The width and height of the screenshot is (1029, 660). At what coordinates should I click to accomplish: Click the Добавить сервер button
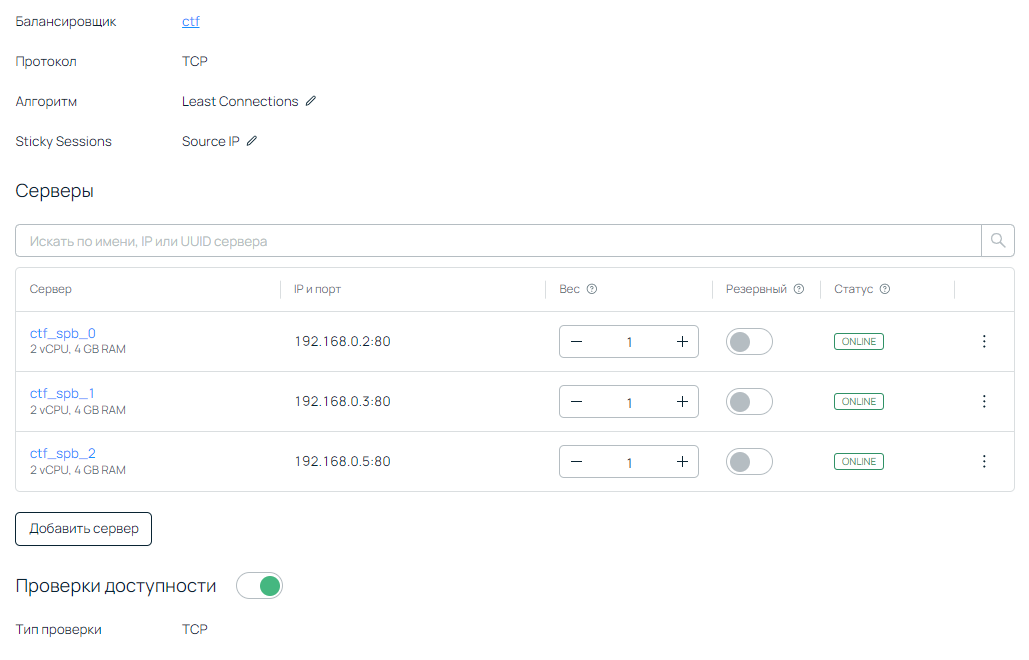click(83, 529)
